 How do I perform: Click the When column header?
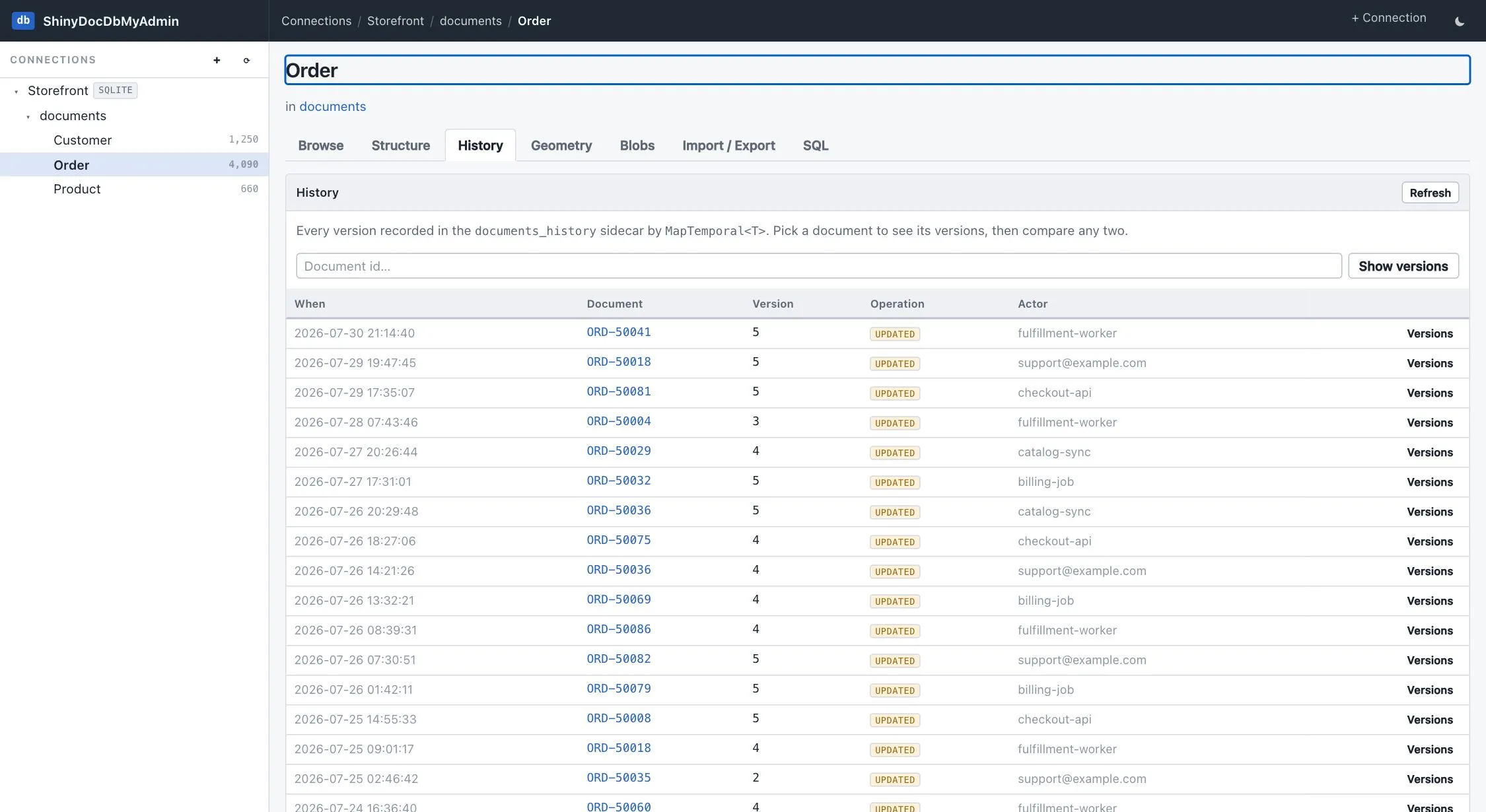[310, 304]
